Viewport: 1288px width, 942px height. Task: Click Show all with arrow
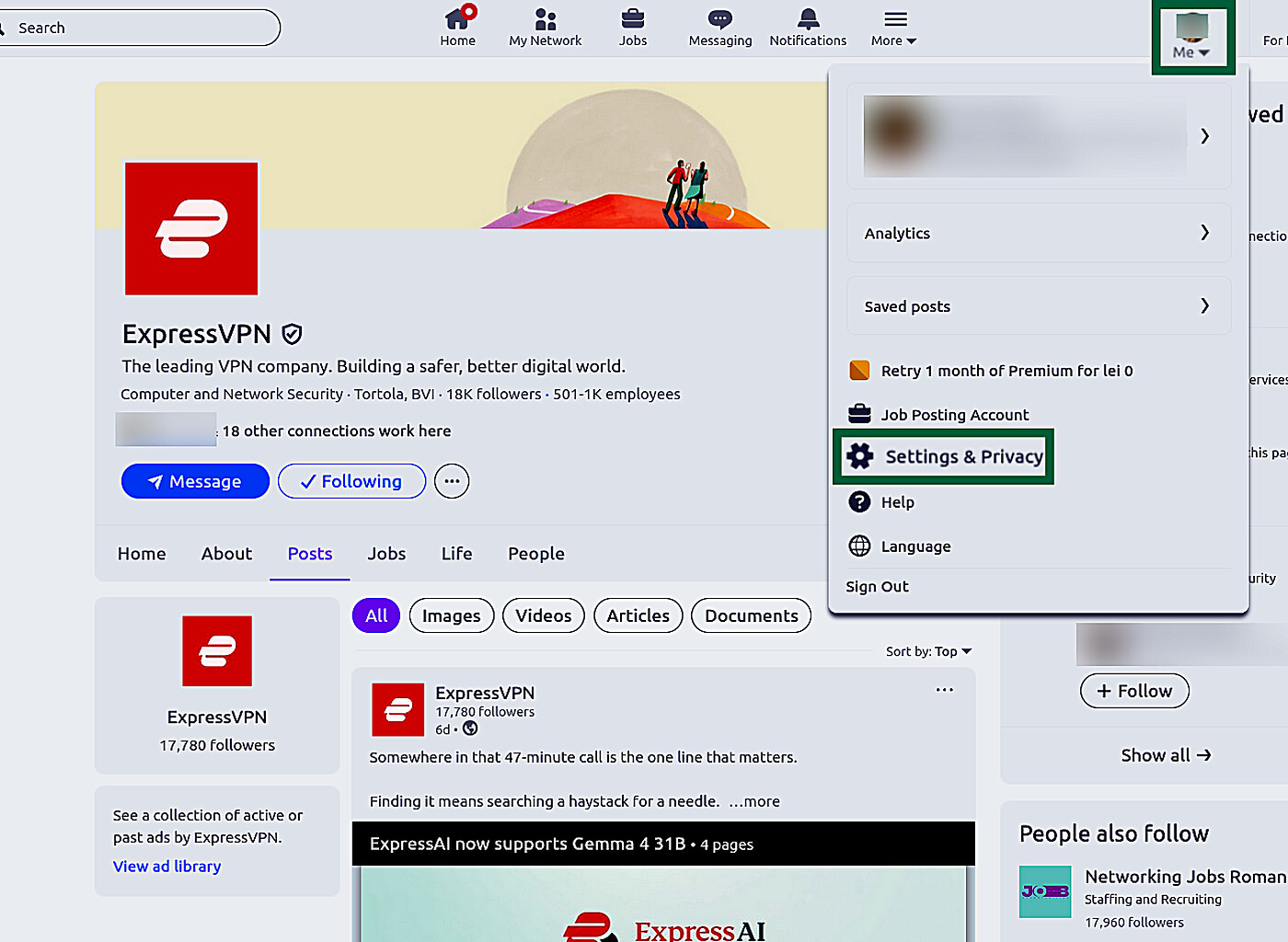tap(1166, 755)
